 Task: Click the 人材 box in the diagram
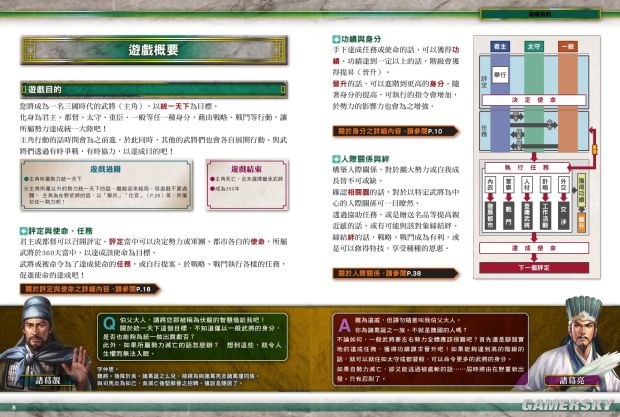pos(527,184)
